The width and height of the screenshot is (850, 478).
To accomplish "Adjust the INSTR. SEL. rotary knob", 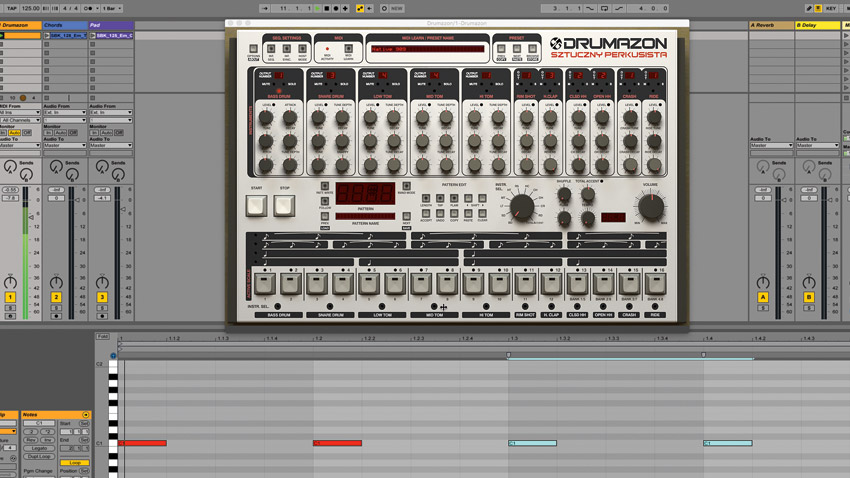I will click(x=522, y=208).
